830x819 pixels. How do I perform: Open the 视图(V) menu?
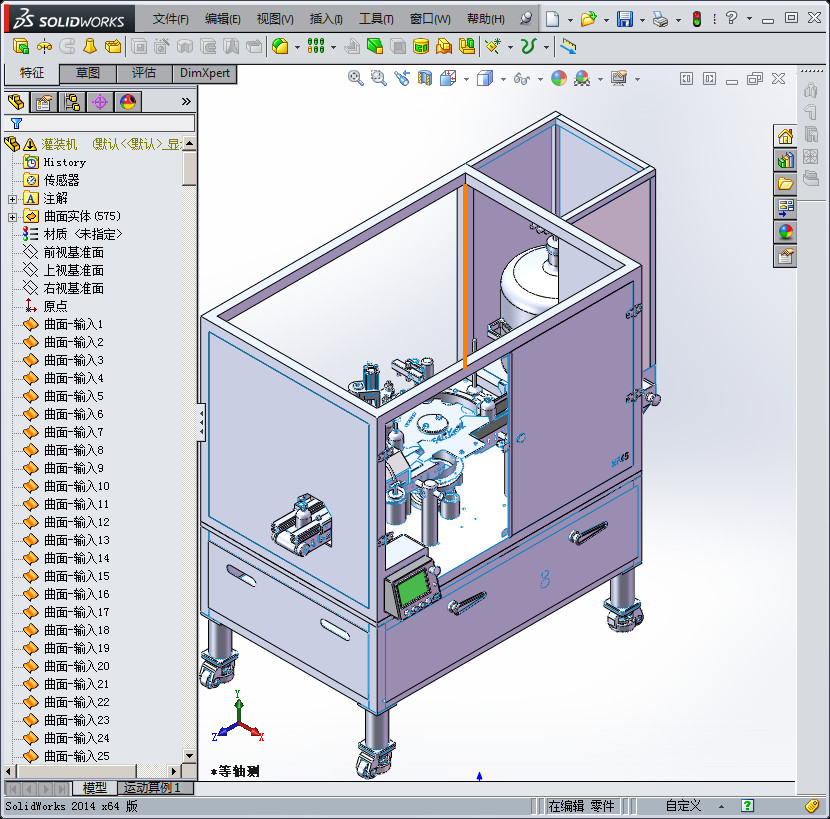[275, 19]
